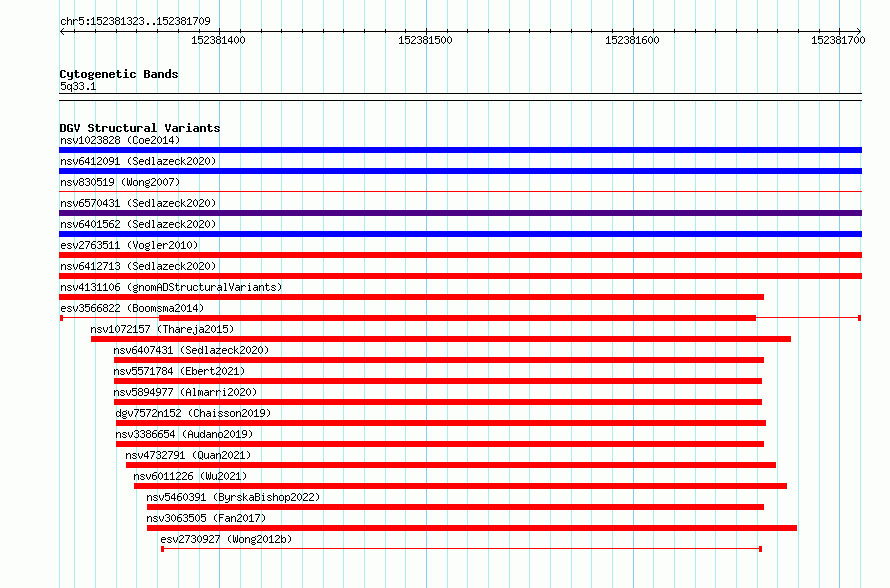Image resolution: width=890 pixels, height=588 pixels.
Task: Open variant dgv7572n152 (Chaisson2019) label
Action: (193, 413)
